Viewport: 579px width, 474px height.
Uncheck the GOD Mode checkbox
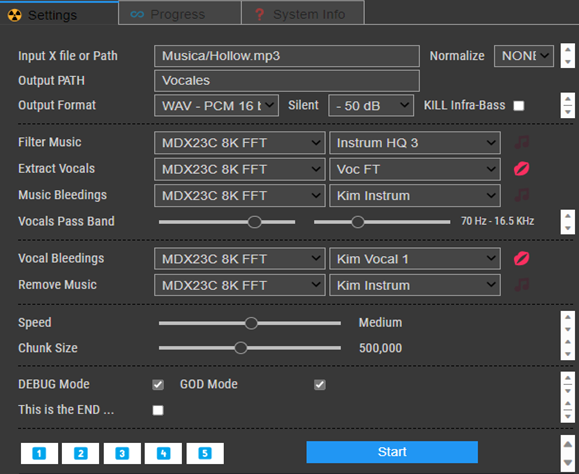pos(320,385)
